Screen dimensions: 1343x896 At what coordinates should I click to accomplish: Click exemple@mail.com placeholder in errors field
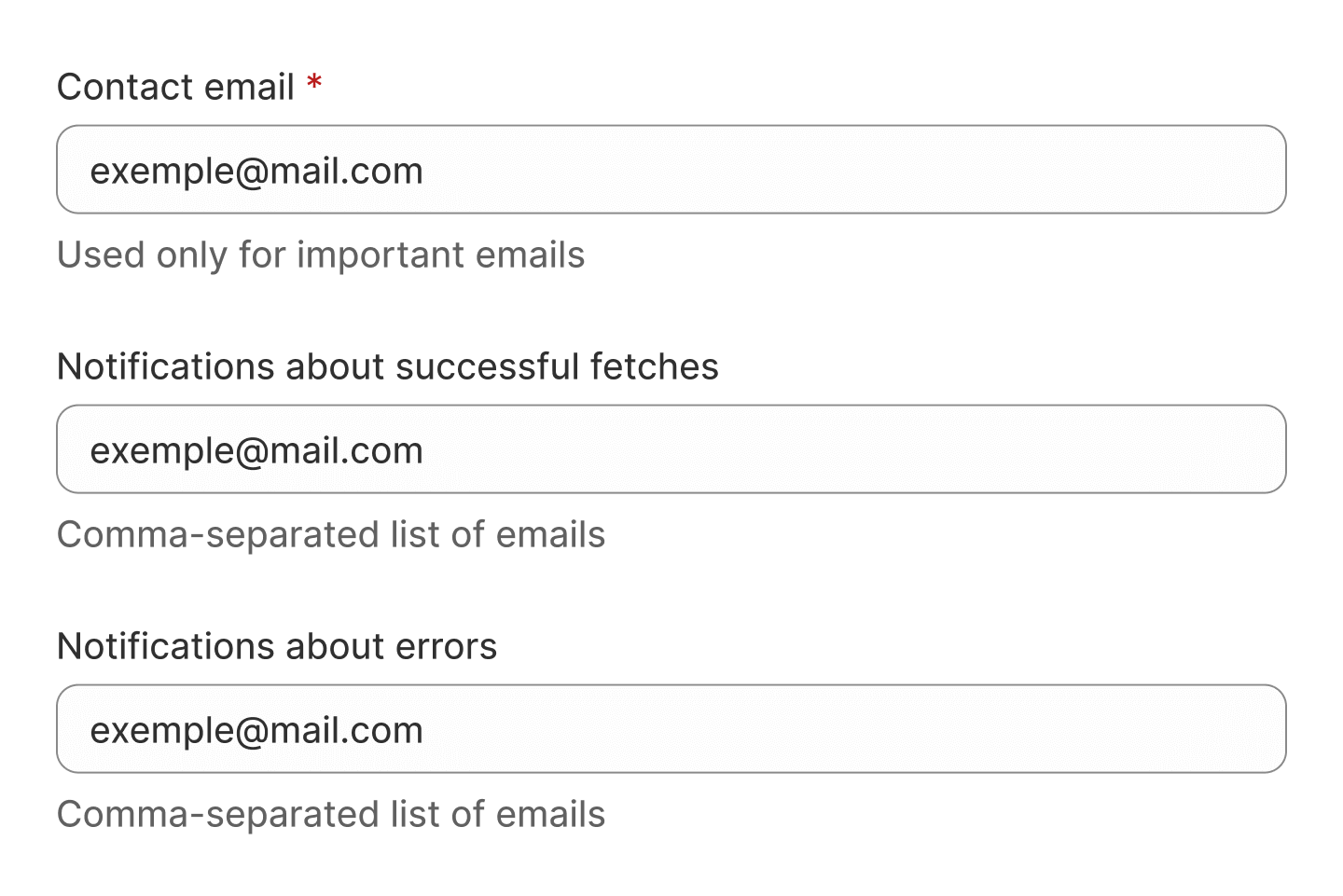[256, 730]
